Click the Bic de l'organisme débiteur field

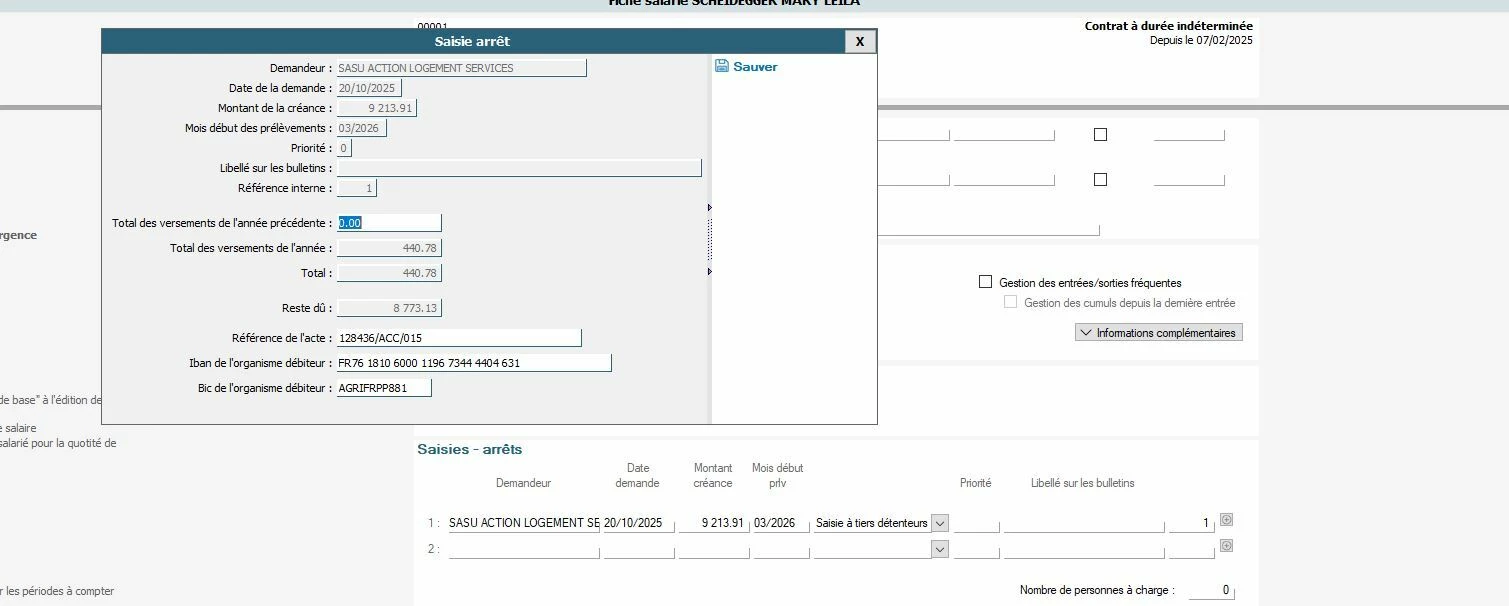coord(384,388)
